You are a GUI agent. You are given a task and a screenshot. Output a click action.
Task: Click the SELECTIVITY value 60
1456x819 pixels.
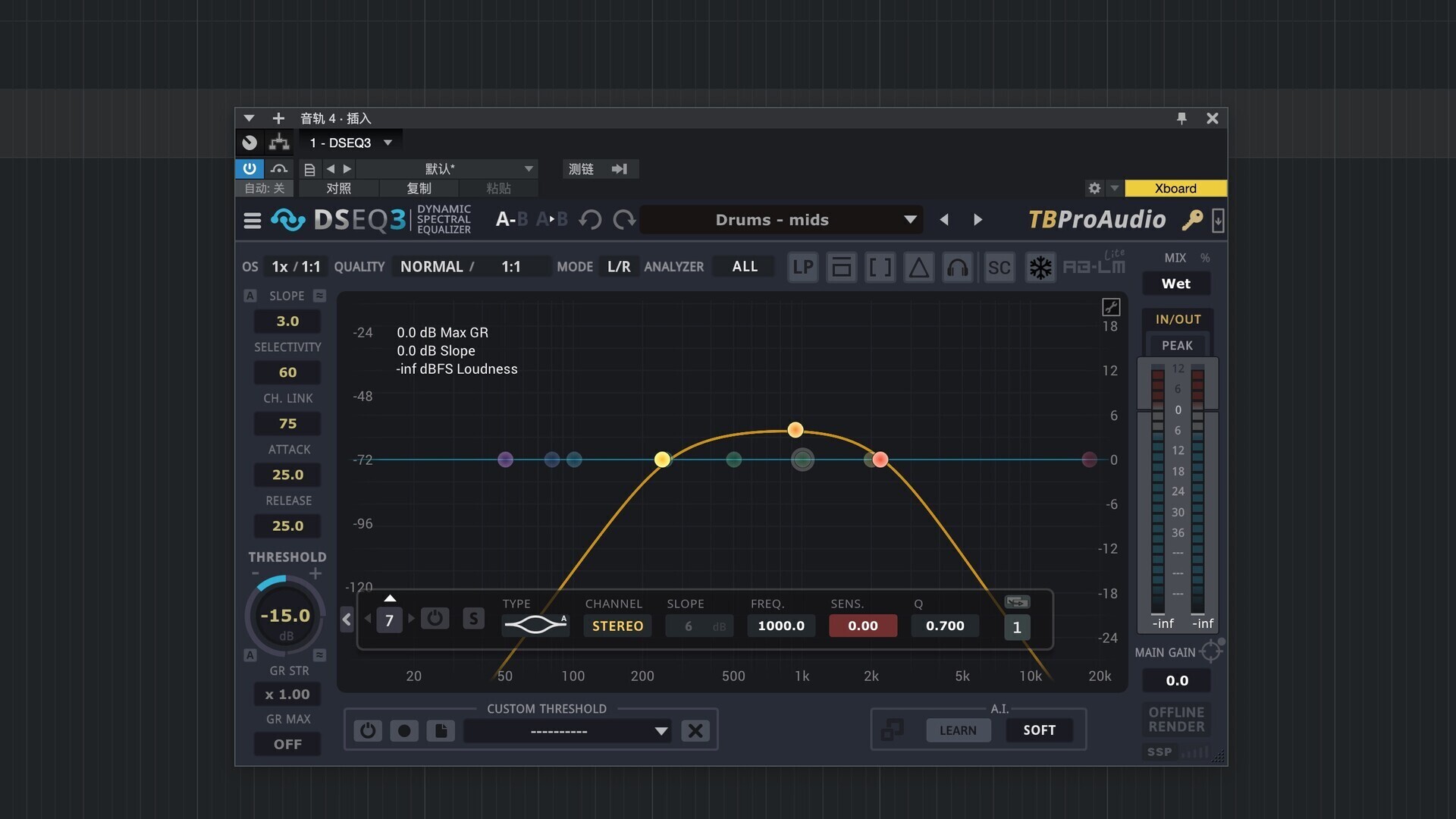click(x=287, y=372)
